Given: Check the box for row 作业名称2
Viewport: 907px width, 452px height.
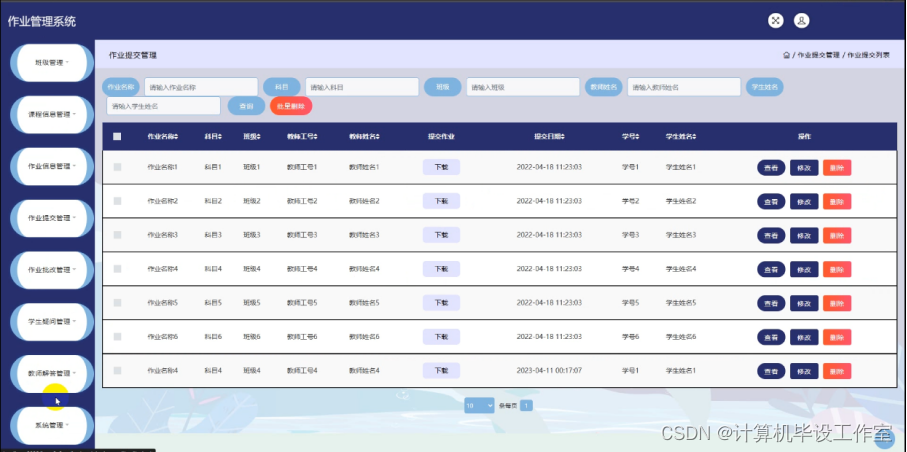Looking at the screenshot, I should pyautogui.click(x=117, y=201).
